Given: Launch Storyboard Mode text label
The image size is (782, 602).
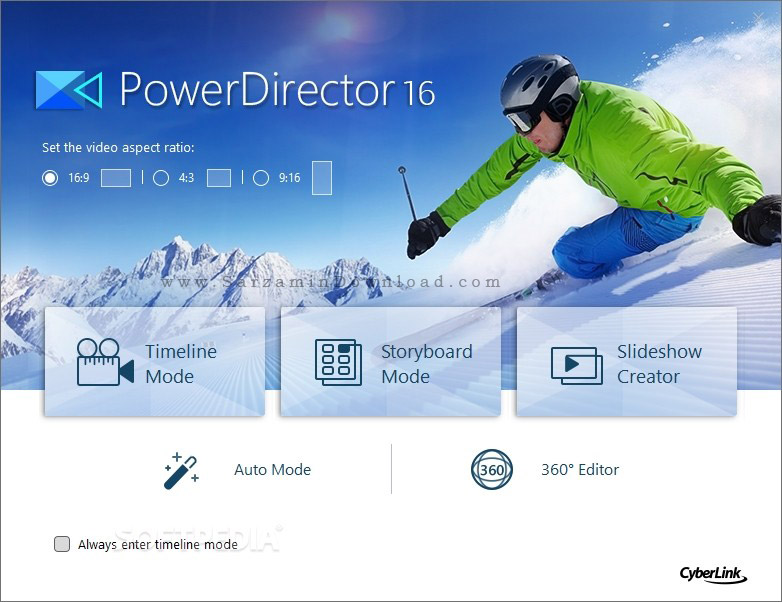Looking at the screenshot, I should tap(426, 364).
